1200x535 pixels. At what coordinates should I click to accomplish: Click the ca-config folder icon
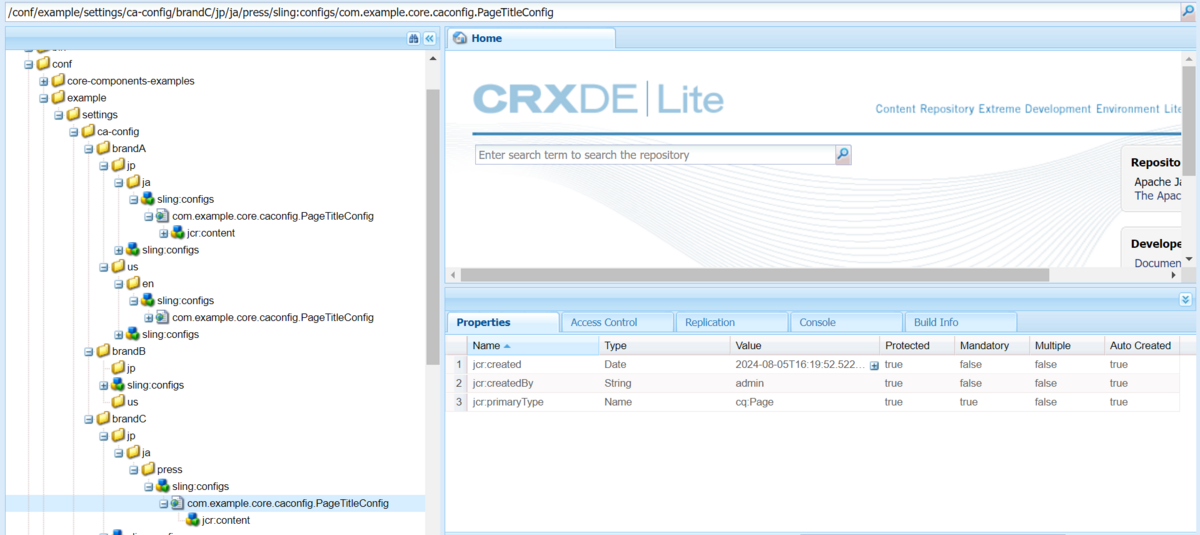(x=88, y=132)
